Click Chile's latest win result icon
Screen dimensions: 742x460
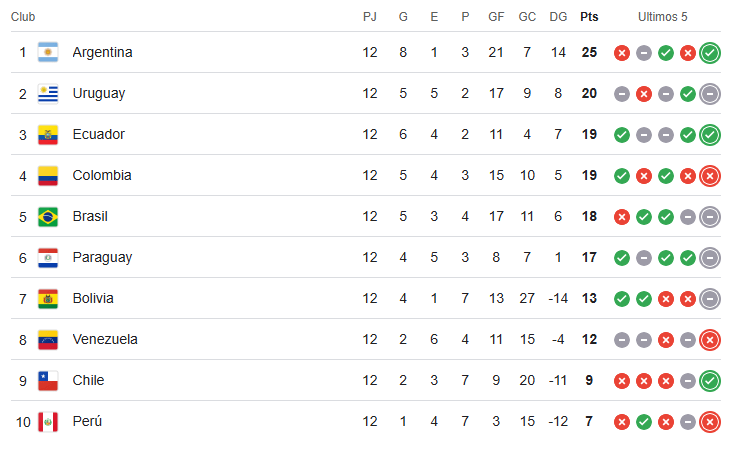coord(710,380)
